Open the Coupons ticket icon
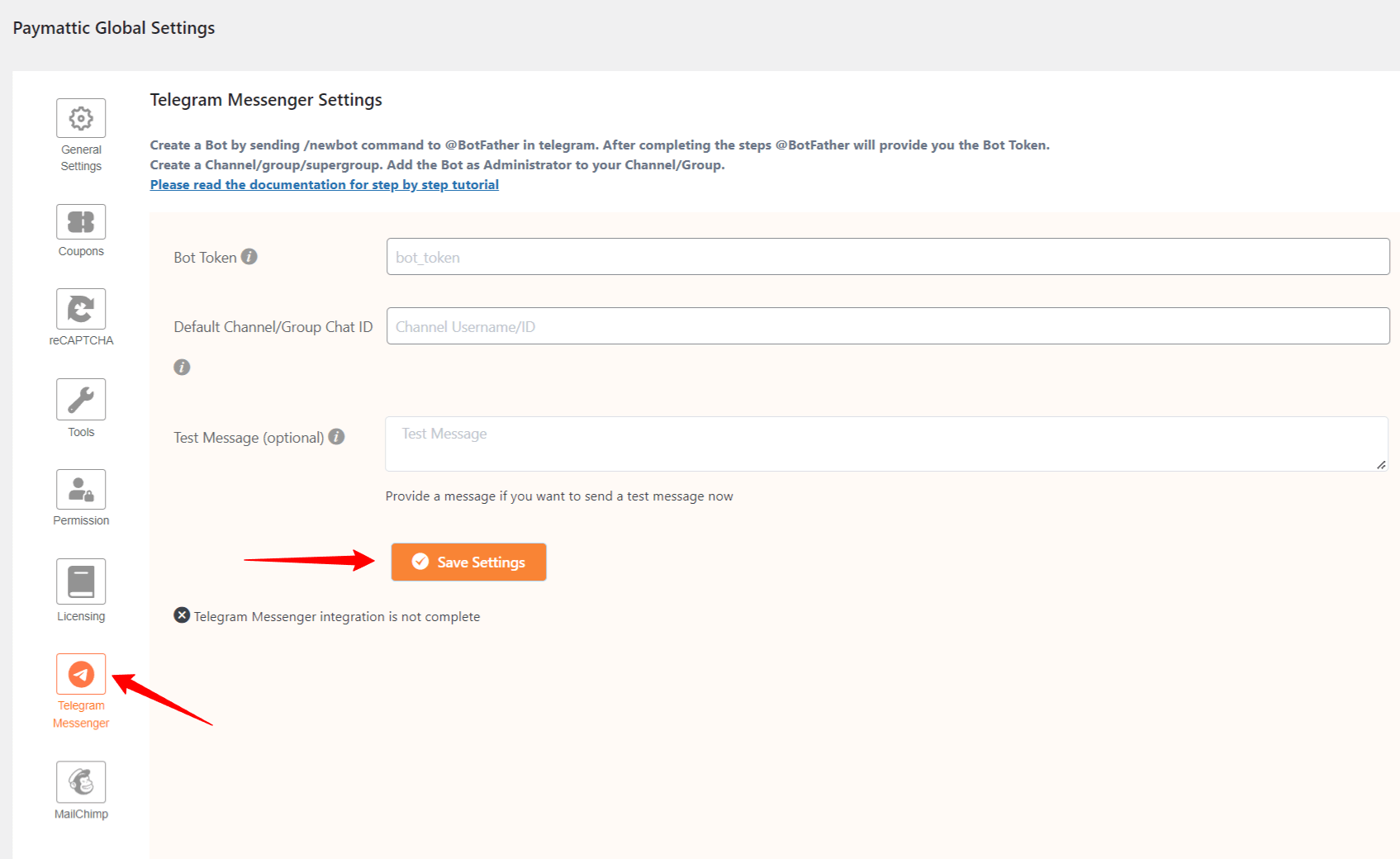The width and height of the screenshot is (1400, 859). [81, 221]
